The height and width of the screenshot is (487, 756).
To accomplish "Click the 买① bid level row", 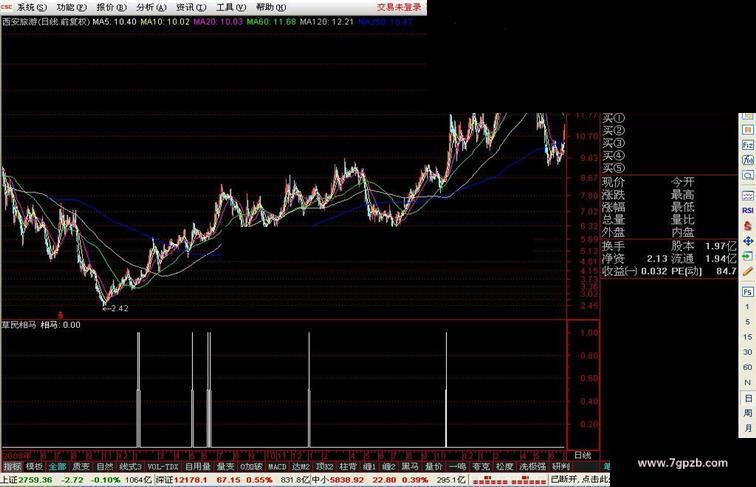I will [613, 118].
